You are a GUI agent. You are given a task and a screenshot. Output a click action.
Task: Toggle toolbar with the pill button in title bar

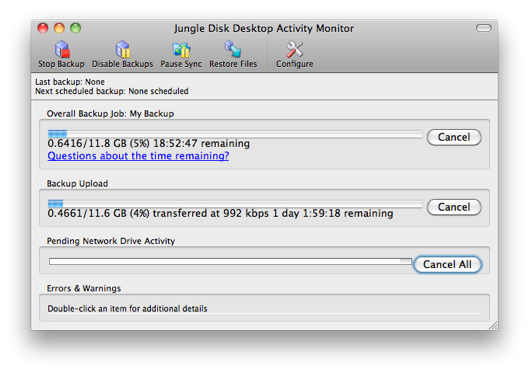484,28
